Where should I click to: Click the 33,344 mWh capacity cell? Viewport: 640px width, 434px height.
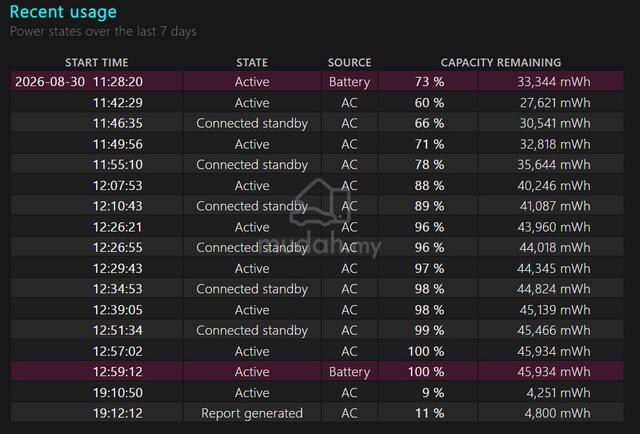pyautogui.click(x=553, y=82)
